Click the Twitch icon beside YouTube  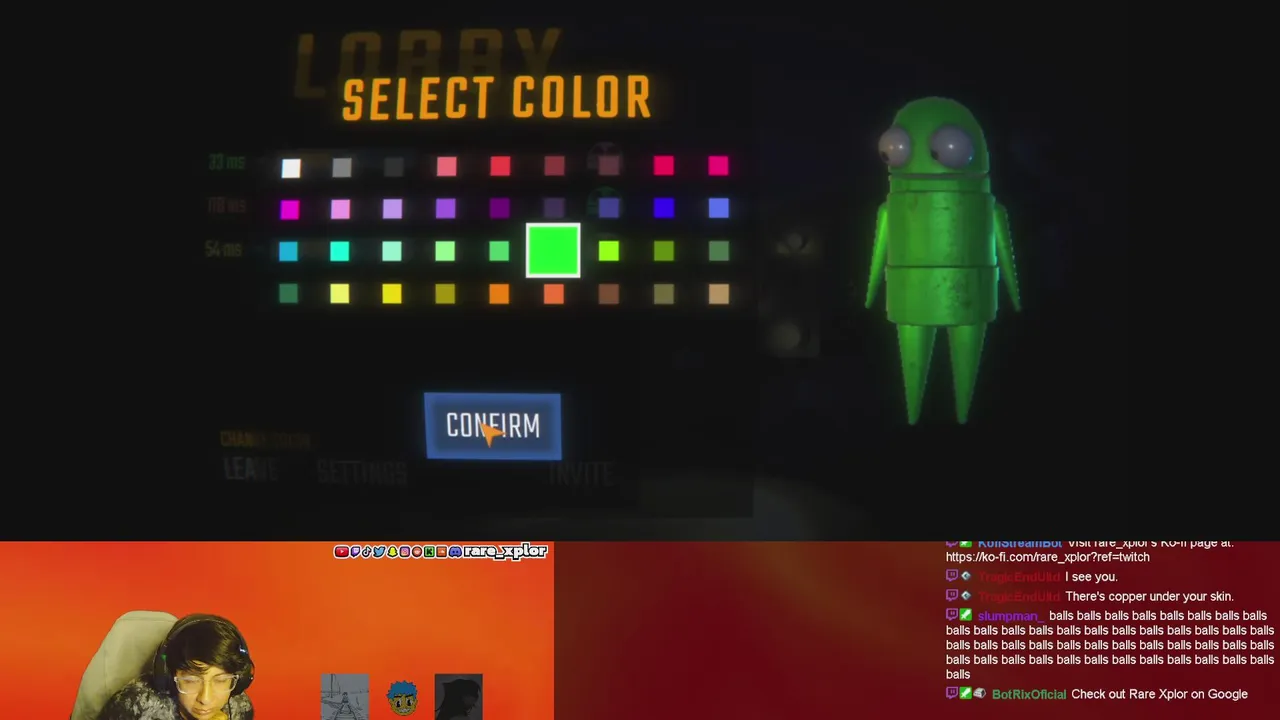click(355, 552)
